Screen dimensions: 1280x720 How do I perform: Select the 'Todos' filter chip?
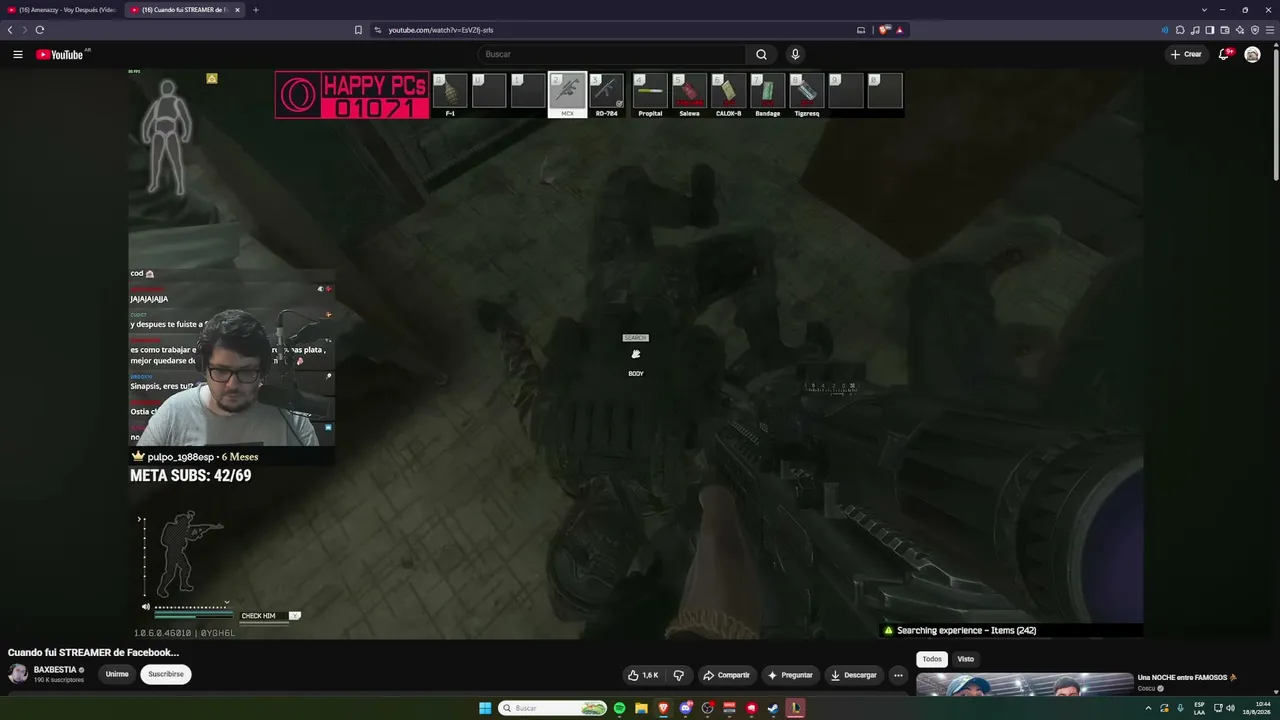(932, 659)
